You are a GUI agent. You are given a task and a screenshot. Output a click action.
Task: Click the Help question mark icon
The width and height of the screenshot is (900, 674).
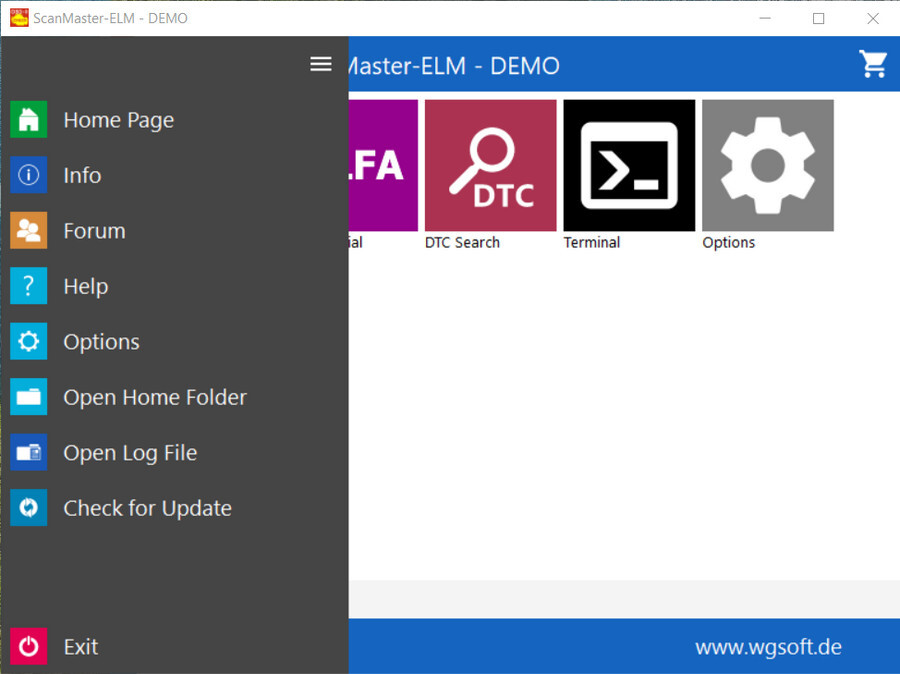click(x=28, y=285)
